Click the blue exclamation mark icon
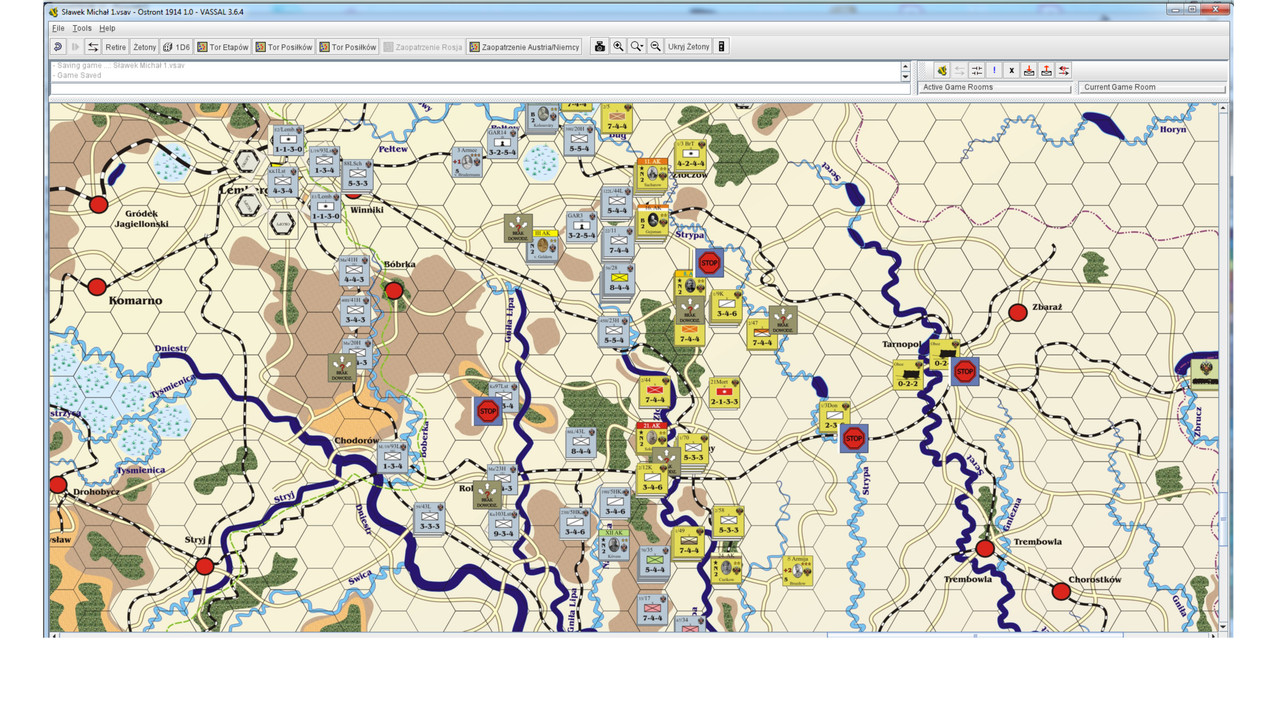The height and width of the screenshot is (718, 1280). [994, 71]
